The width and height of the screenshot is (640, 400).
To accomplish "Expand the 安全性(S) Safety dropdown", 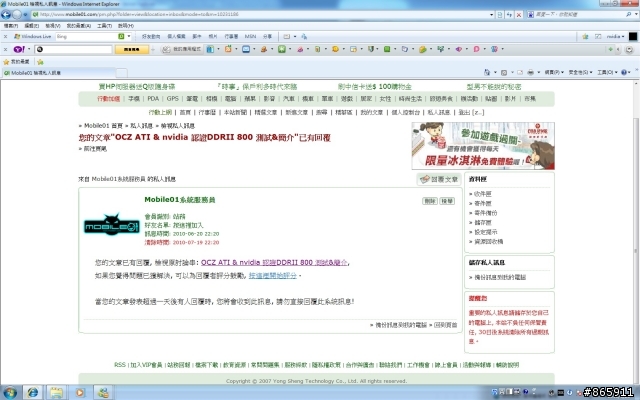I will pyautogui.click(x=580, y=72).
